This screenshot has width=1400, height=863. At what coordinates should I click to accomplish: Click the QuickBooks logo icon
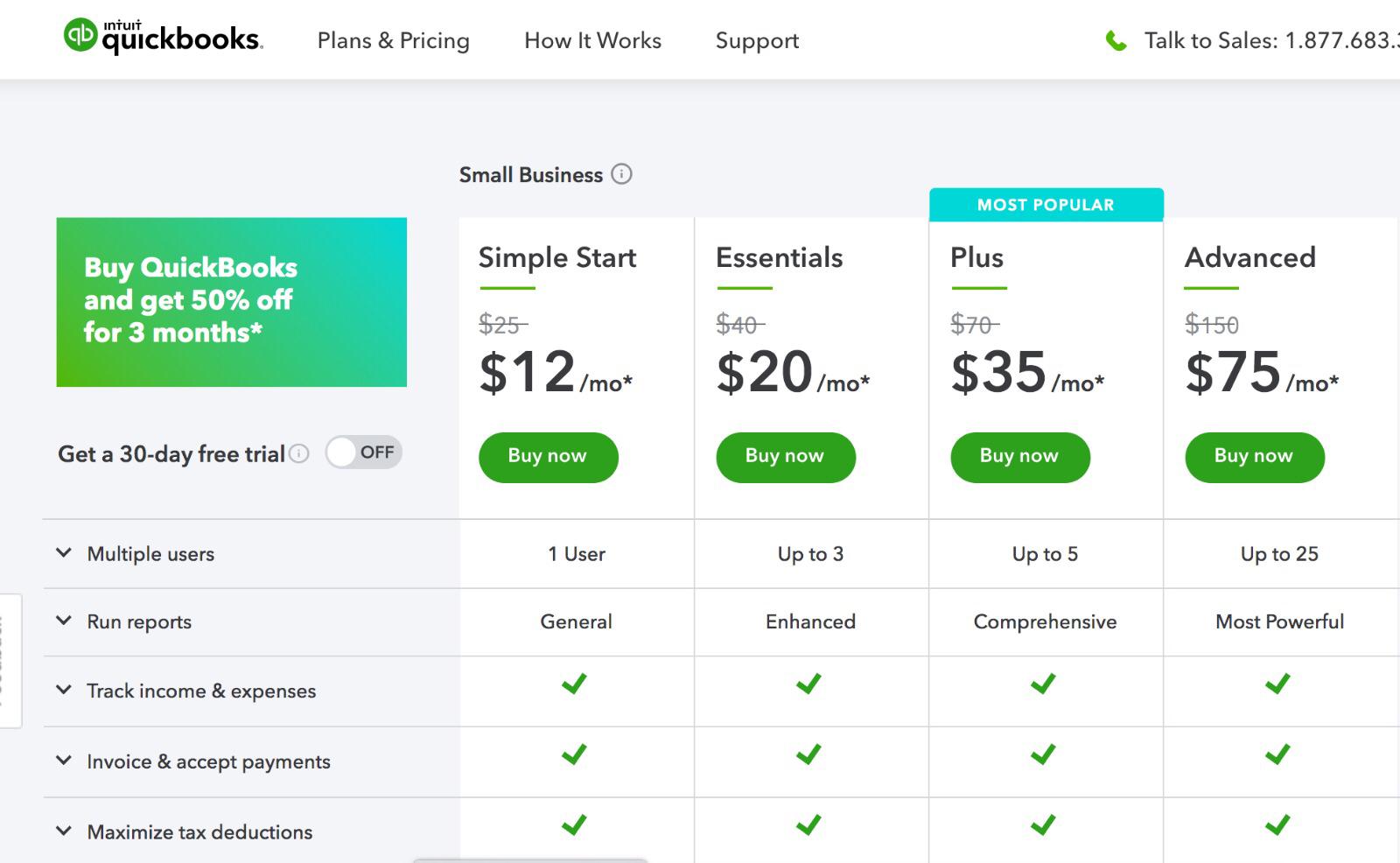pyautogui.click(x=80, y=36)
